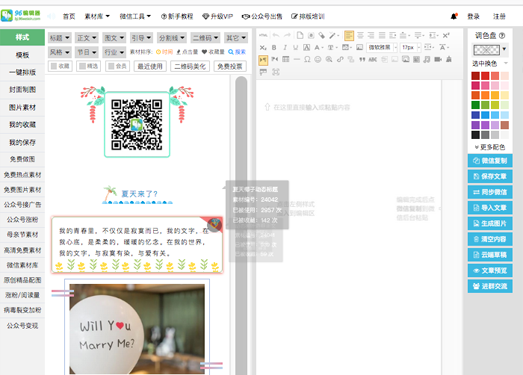This screenshot has height=375, width=523.
Task: Toggle underline U formatting
Action: [296, 47]
